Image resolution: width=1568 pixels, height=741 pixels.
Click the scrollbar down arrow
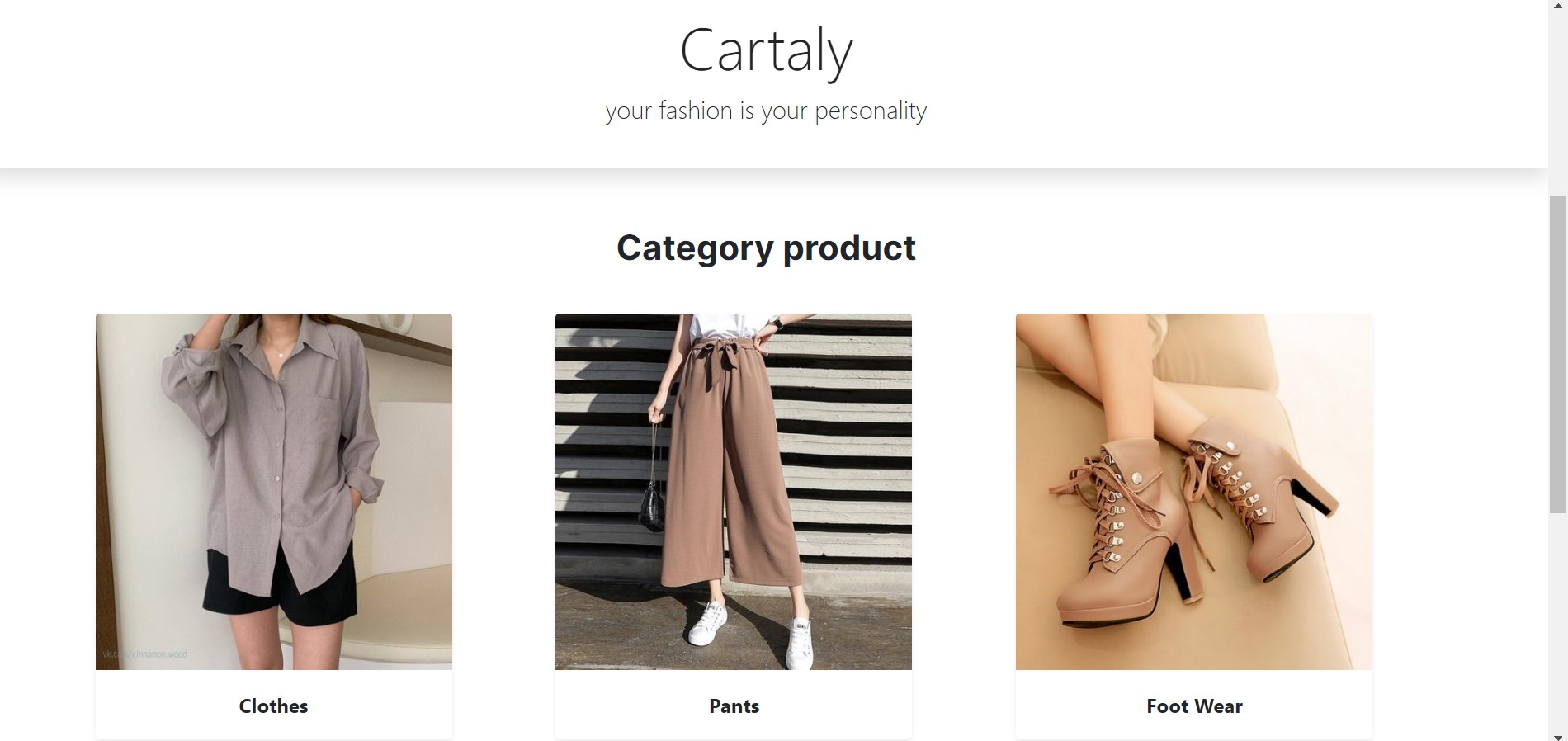(x=1558, y=736)
